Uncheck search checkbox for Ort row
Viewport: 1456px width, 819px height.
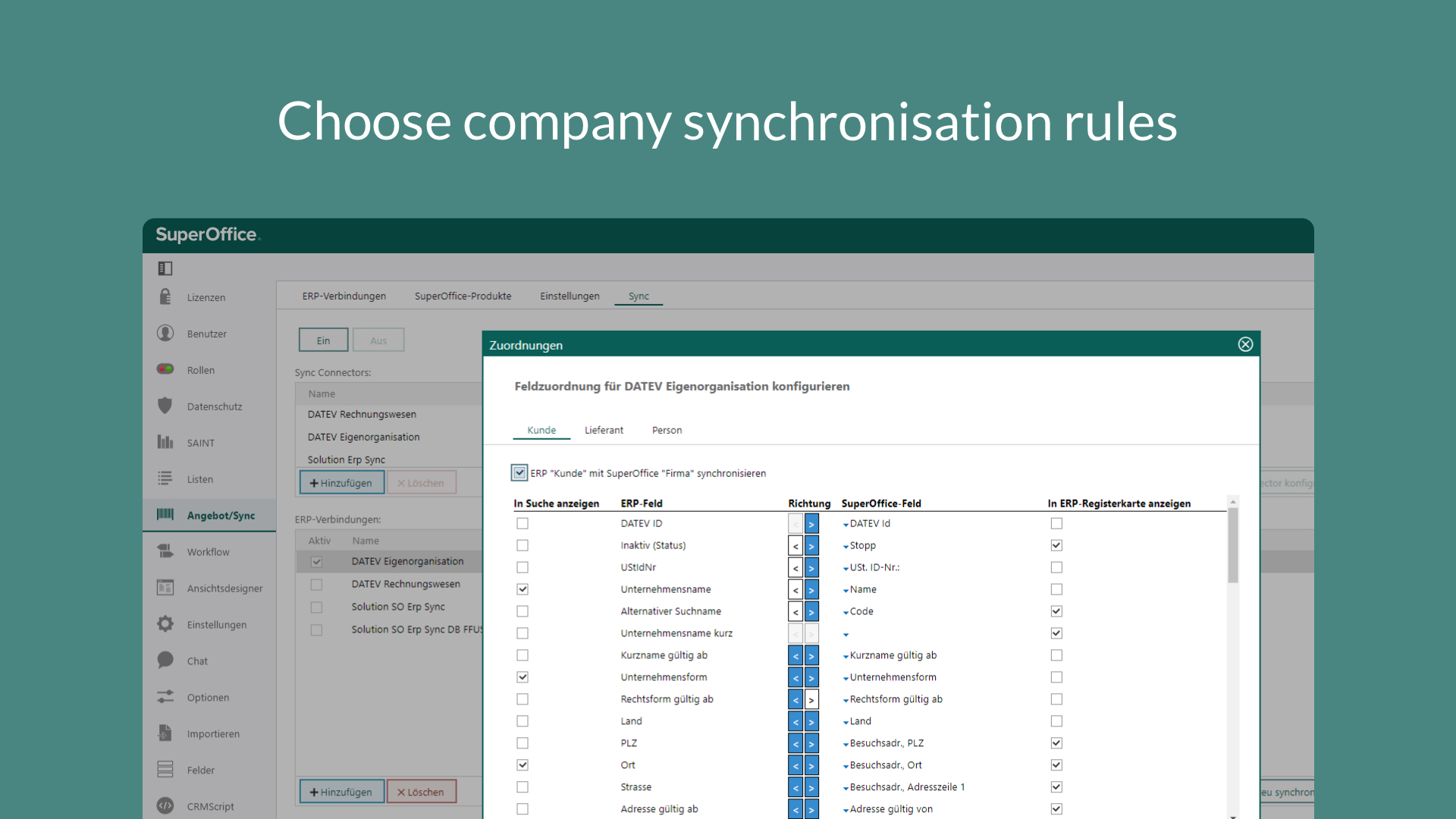tap(522, 765)
